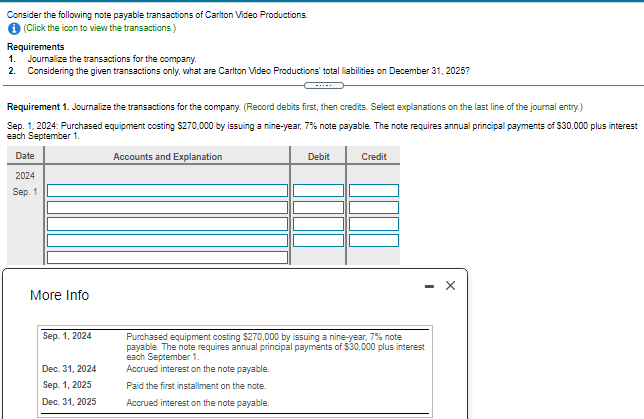
Task: Click second row Credit amount field
Action: point(374,207)
